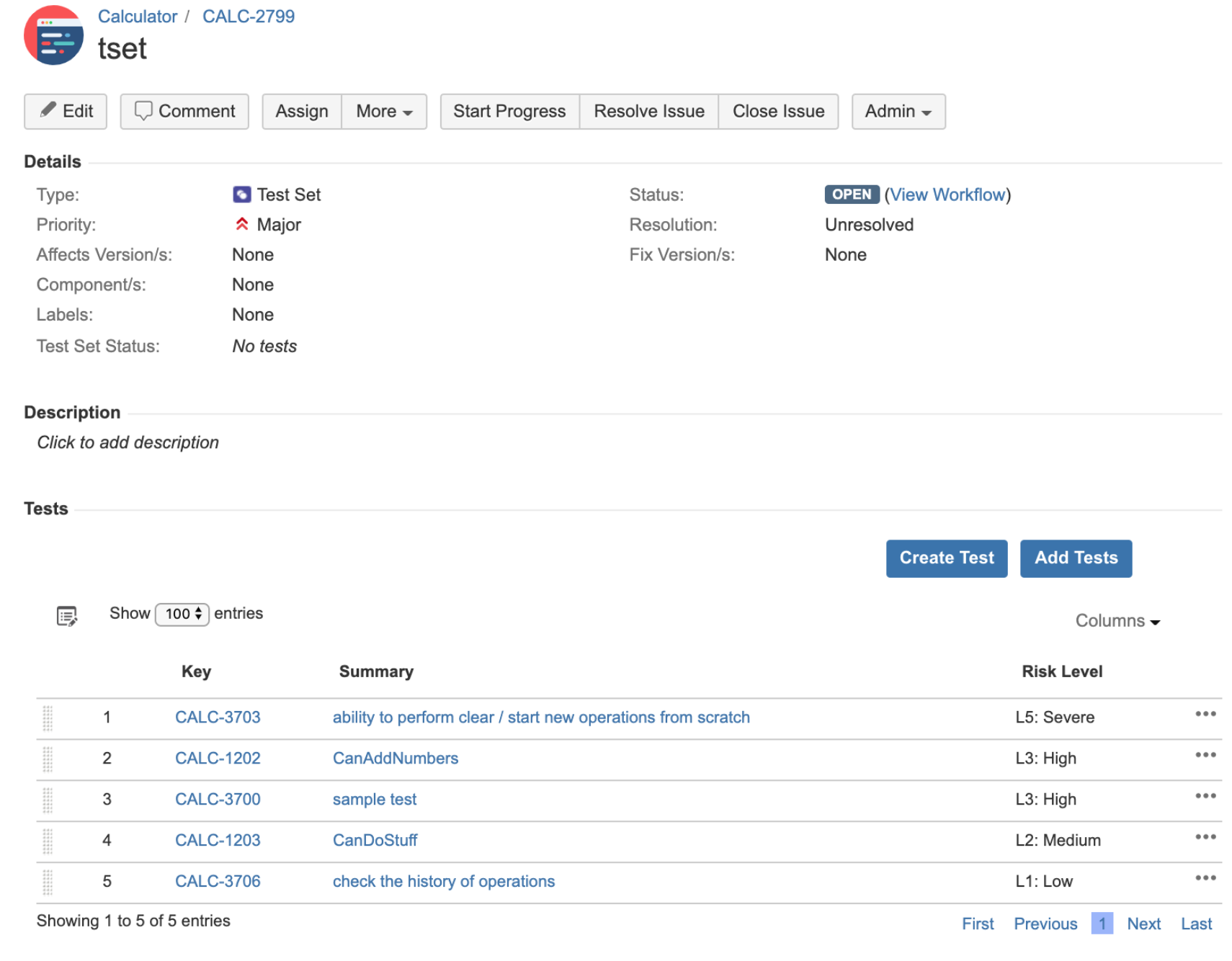Grab the drag handle for row CALC-3706
Viewport: 1232px width, 961px height.
click(48, 882)
